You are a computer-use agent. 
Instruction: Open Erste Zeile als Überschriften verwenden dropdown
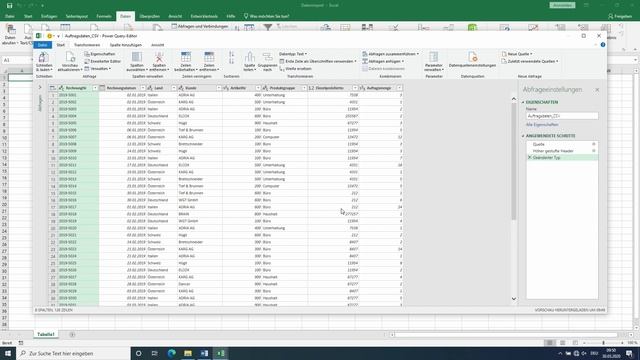(x=318, y=61)
